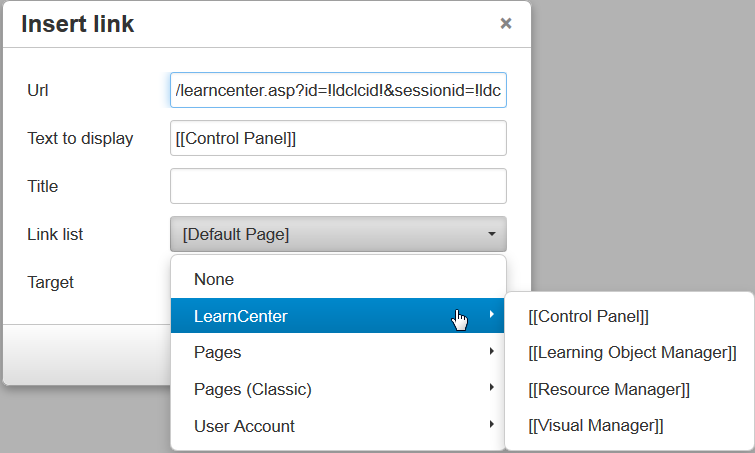The image size is (755, 453).
Task: Click the Title input field
Action: pos(338,186)
